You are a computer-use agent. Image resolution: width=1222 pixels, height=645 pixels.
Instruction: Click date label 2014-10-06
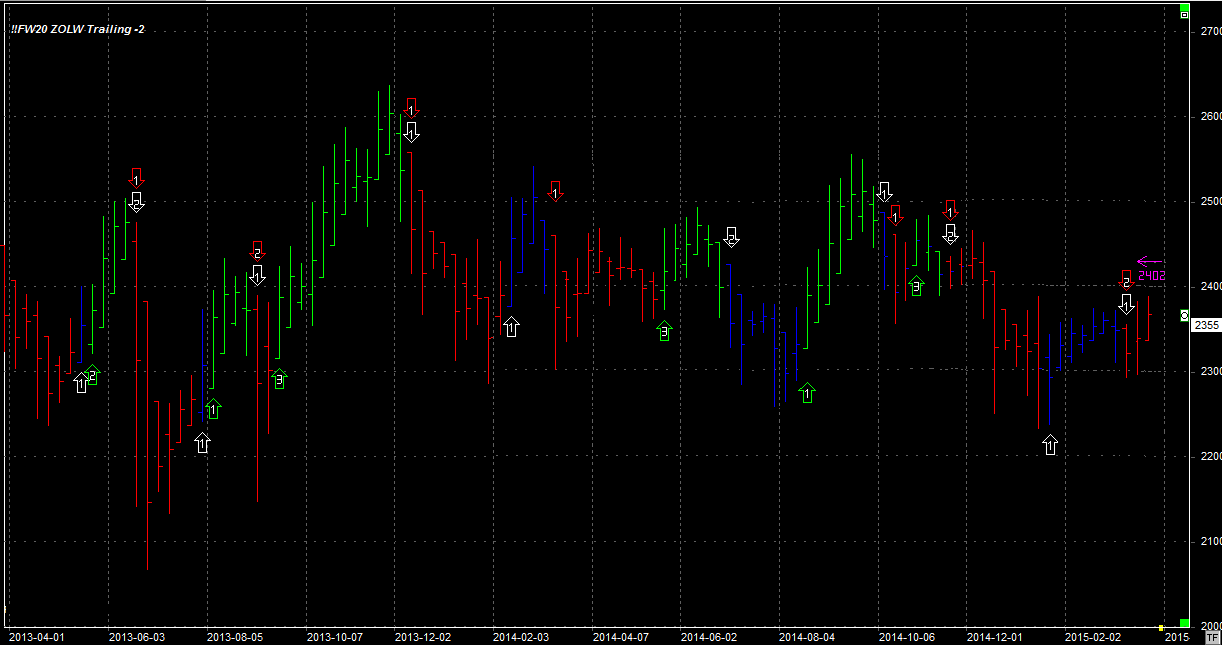coord(906,636)
